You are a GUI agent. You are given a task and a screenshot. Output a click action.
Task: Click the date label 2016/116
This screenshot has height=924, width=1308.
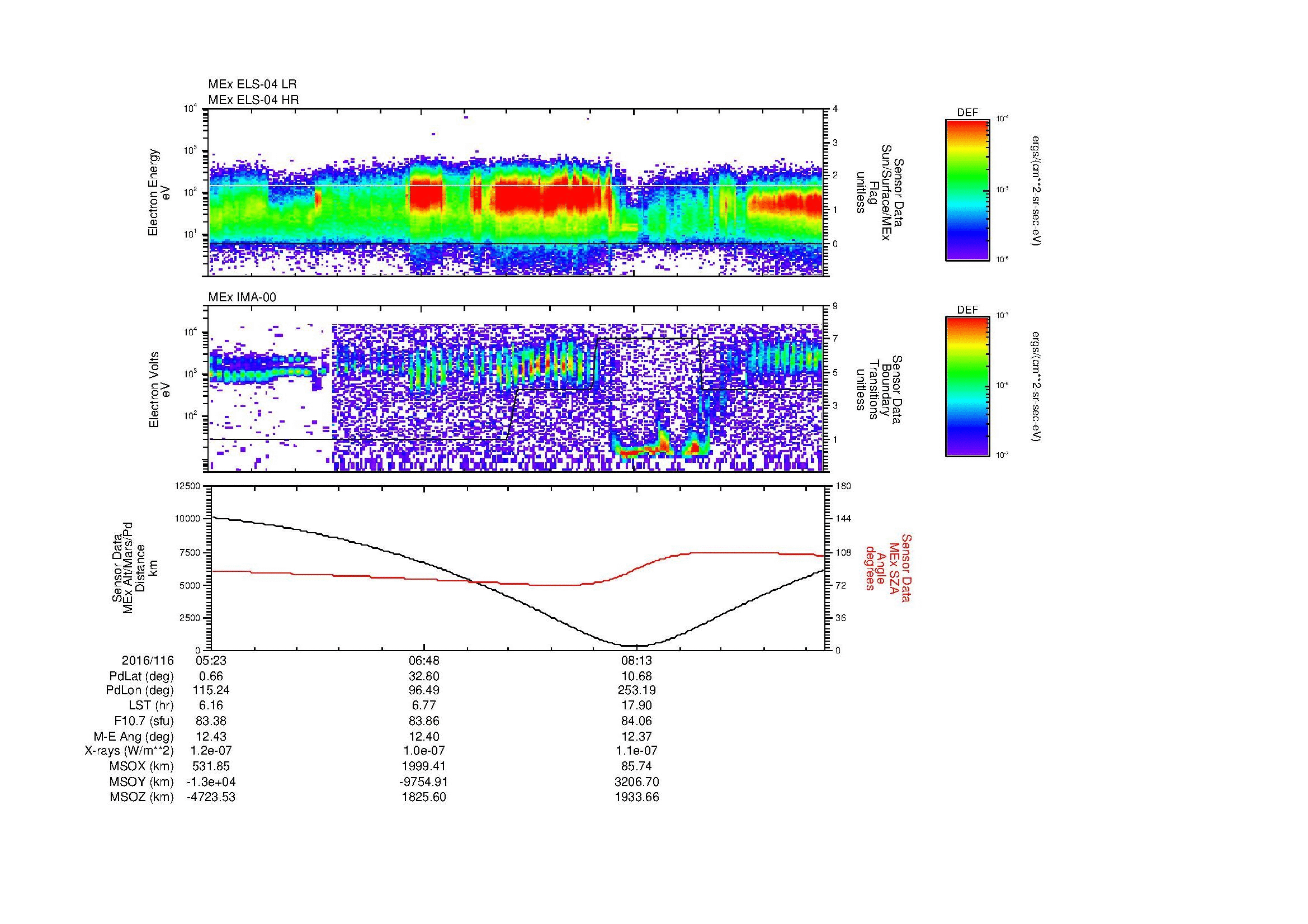148,660
